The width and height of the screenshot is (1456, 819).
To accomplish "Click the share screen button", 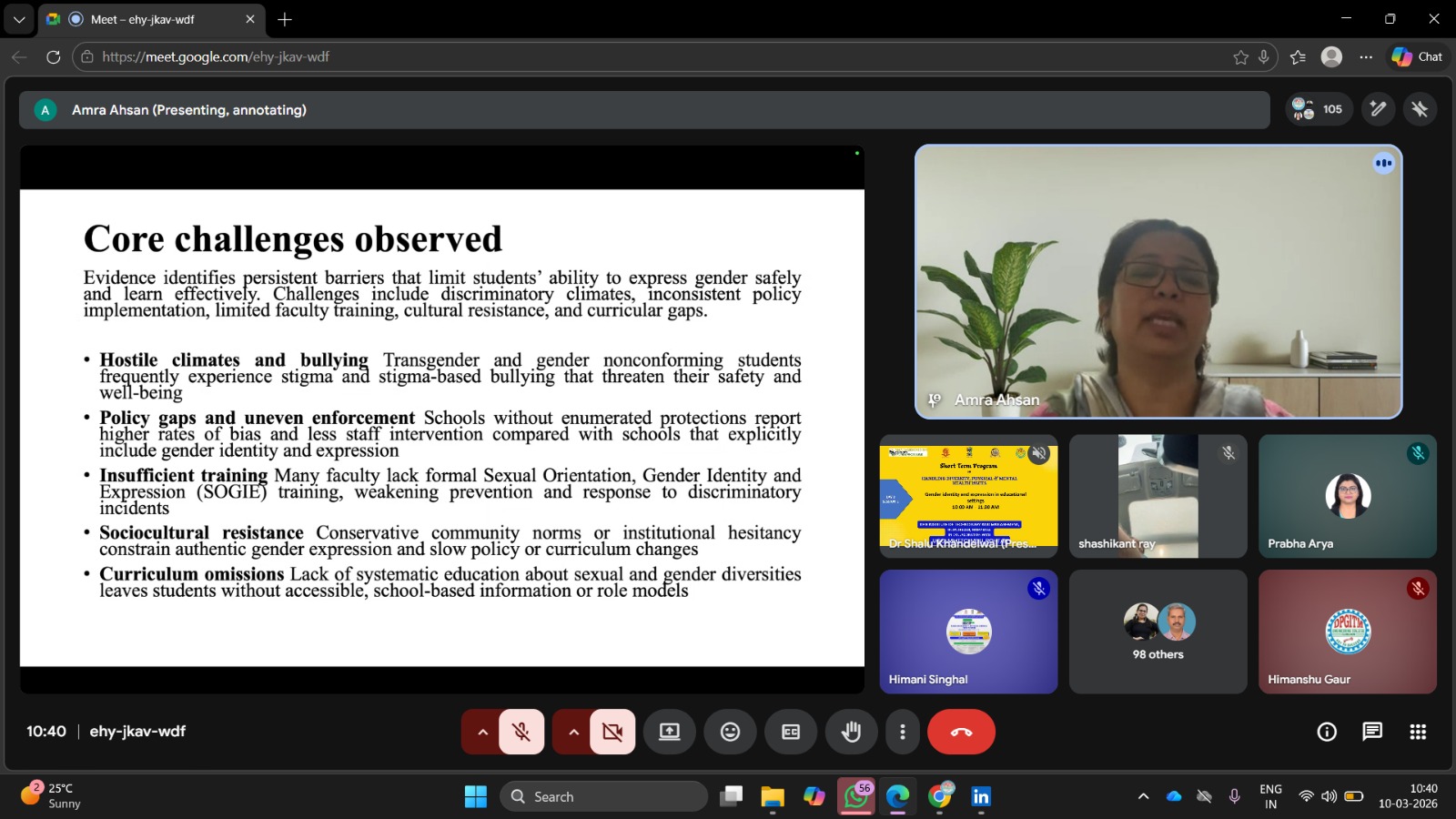I will [670, 732].
